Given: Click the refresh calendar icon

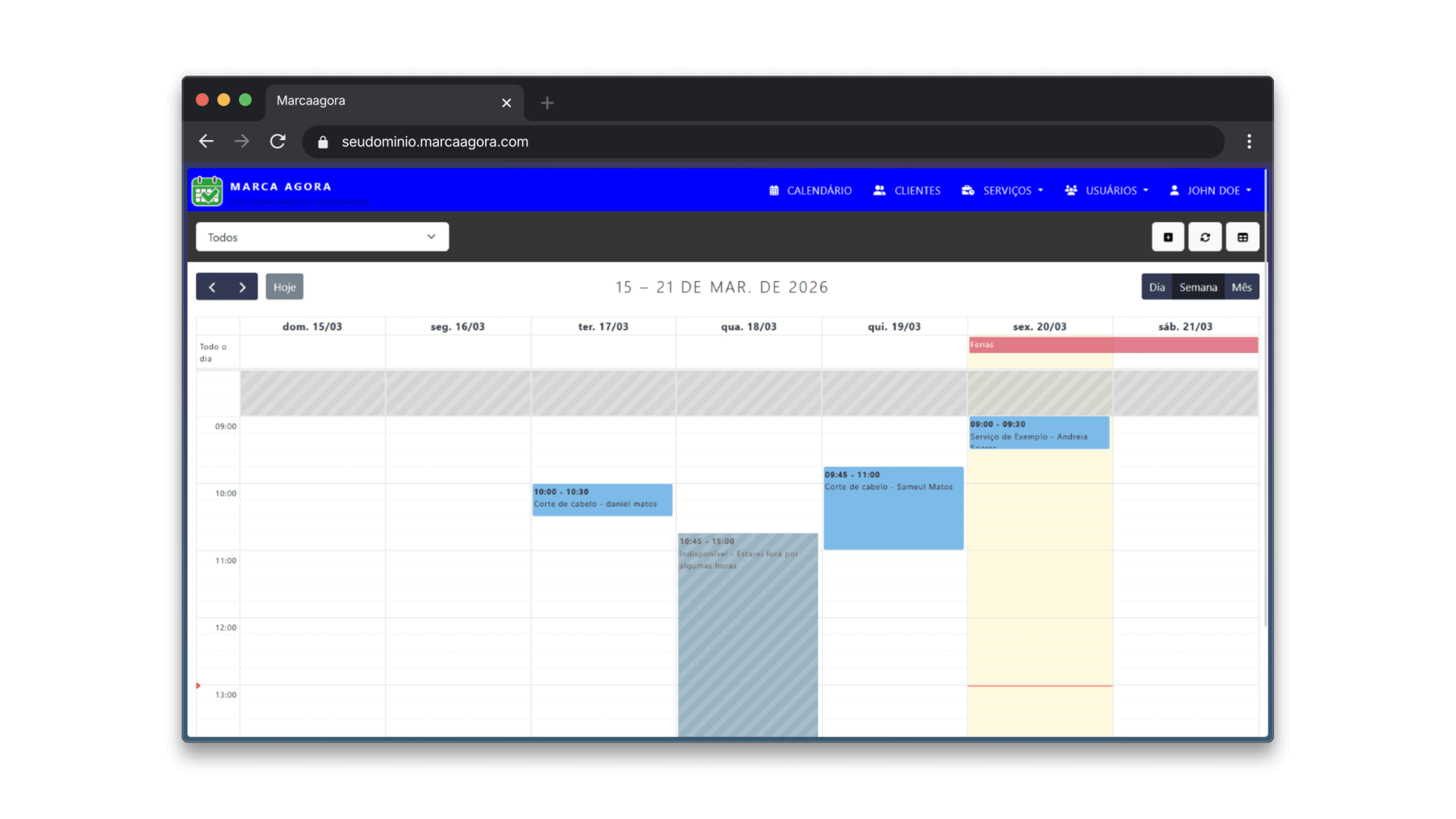Looking at the screenshot, I should click(1205, 237).
